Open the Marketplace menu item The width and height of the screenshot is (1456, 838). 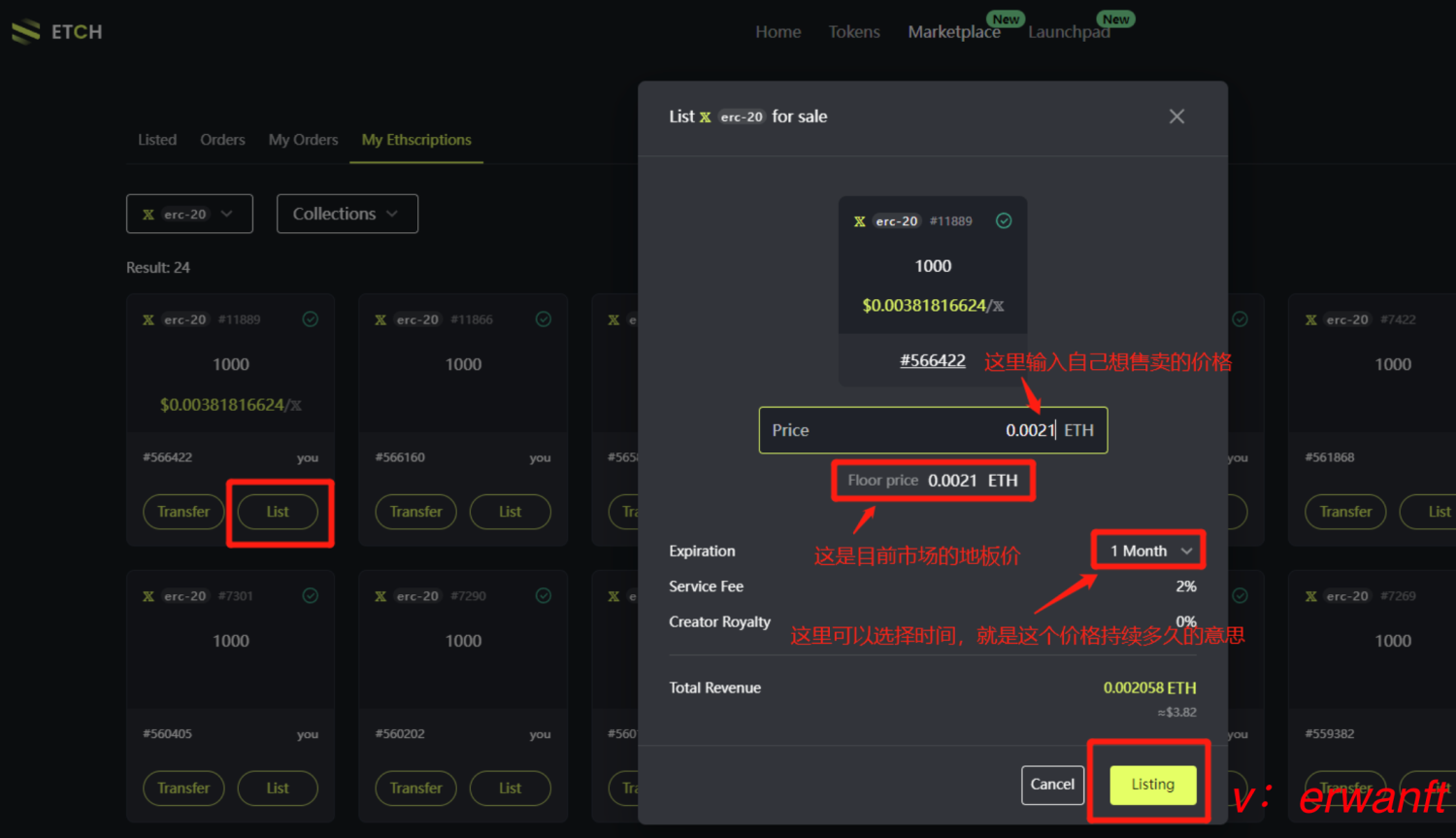[954, 32]
